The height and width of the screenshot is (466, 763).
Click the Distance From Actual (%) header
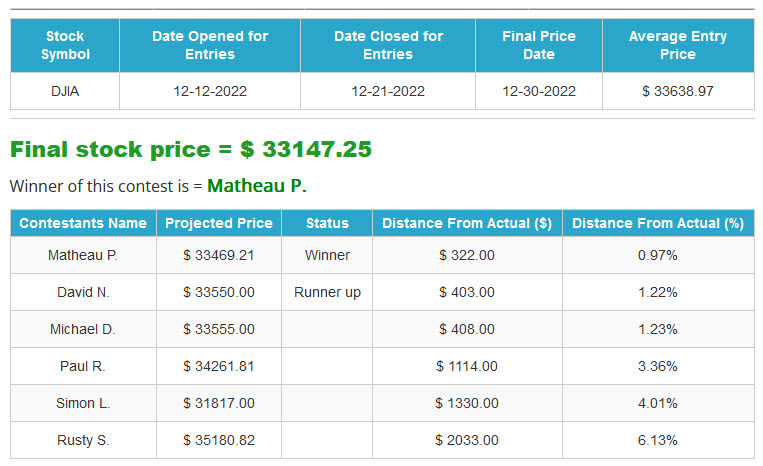click(x=658, y=223)
